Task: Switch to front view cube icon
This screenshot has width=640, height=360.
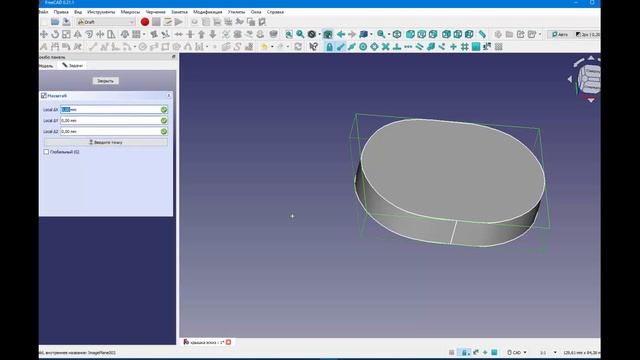Action: click(x=410, y=35)
